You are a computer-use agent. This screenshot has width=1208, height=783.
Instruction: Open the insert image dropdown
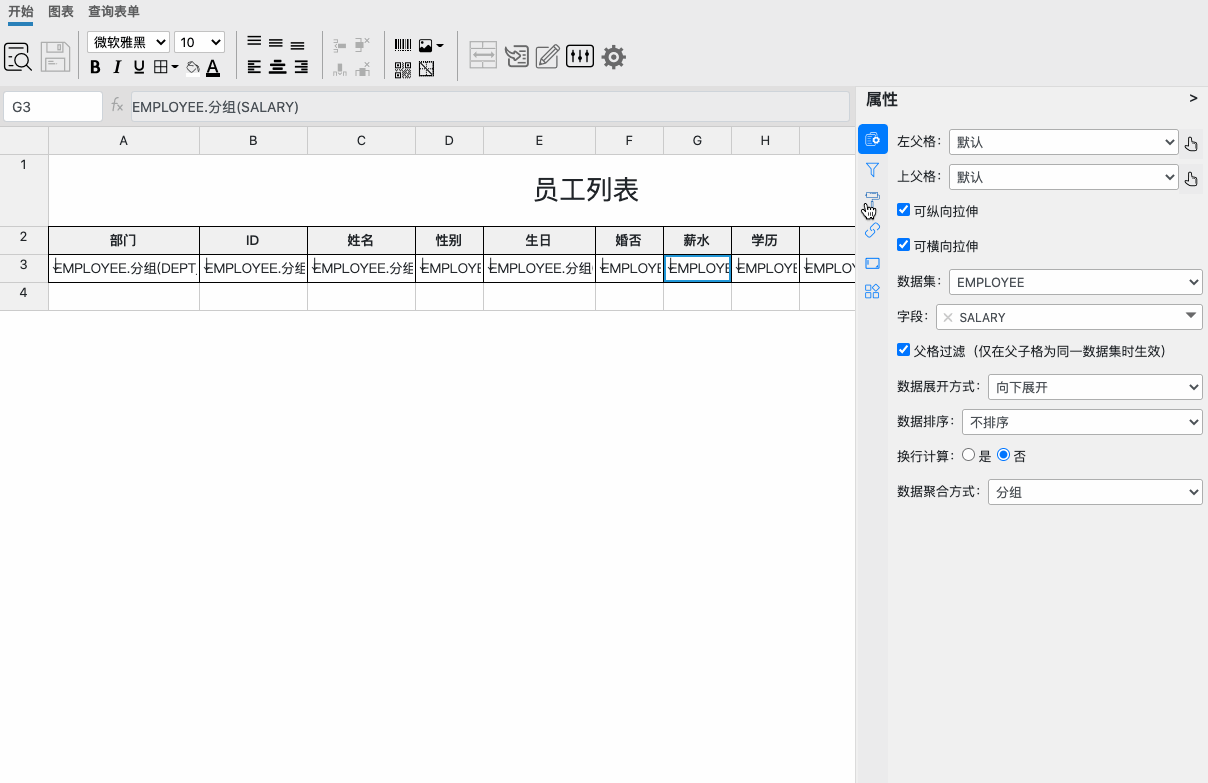click(431, 45)
